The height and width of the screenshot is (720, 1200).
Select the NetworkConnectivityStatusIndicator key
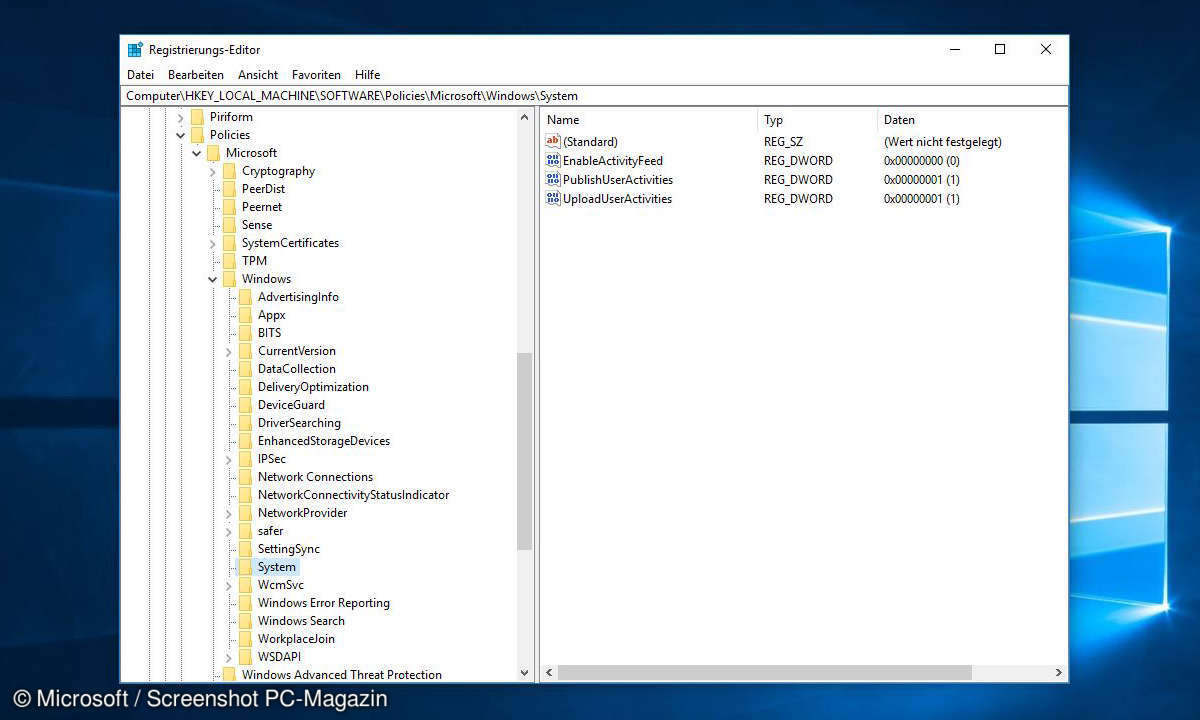pos(353,495)
